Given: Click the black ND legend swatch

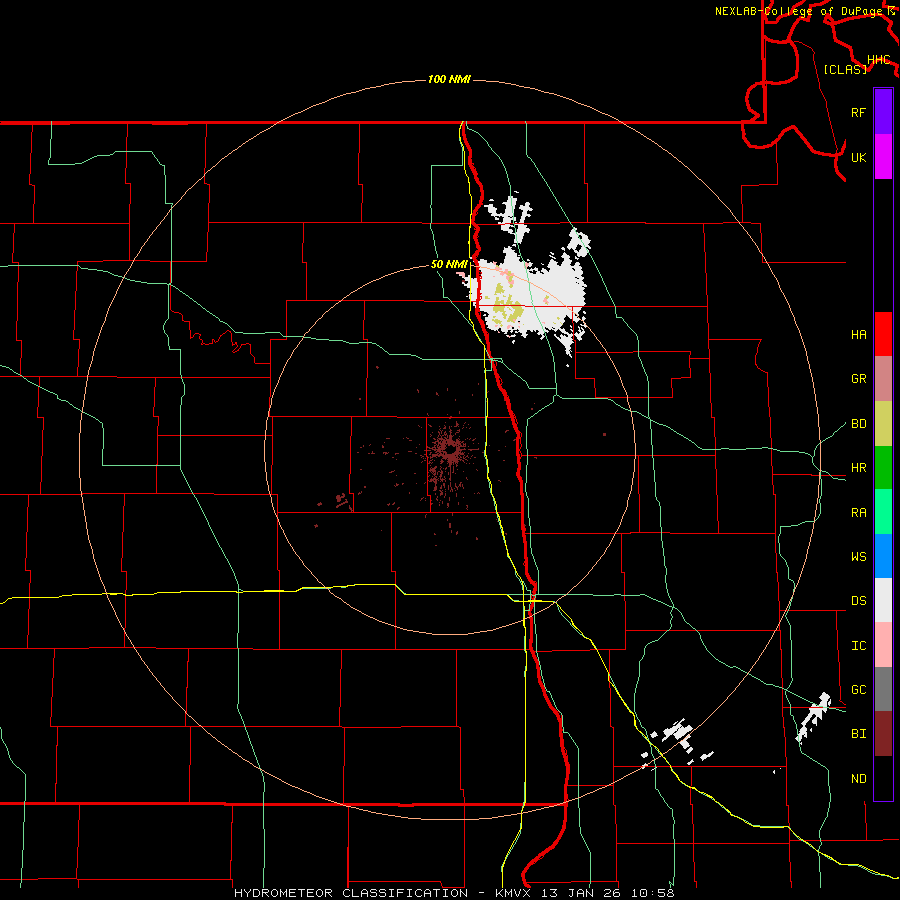Looking at the screenshot, I should tap(883, 778).
